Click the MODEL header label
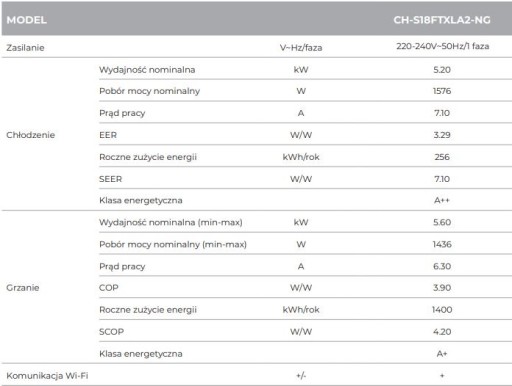 coord(26,20)
